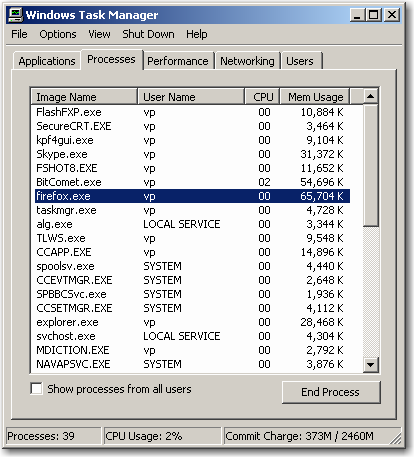The image size is (414, 457).
Task: Select the FlashFXP.exe process
Action: click(192, 112)
